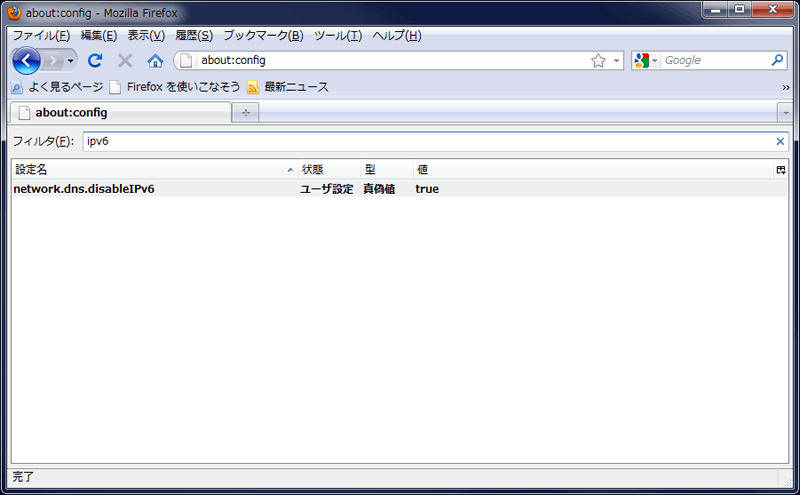Select the about:config tab

(x=120, y=112)
